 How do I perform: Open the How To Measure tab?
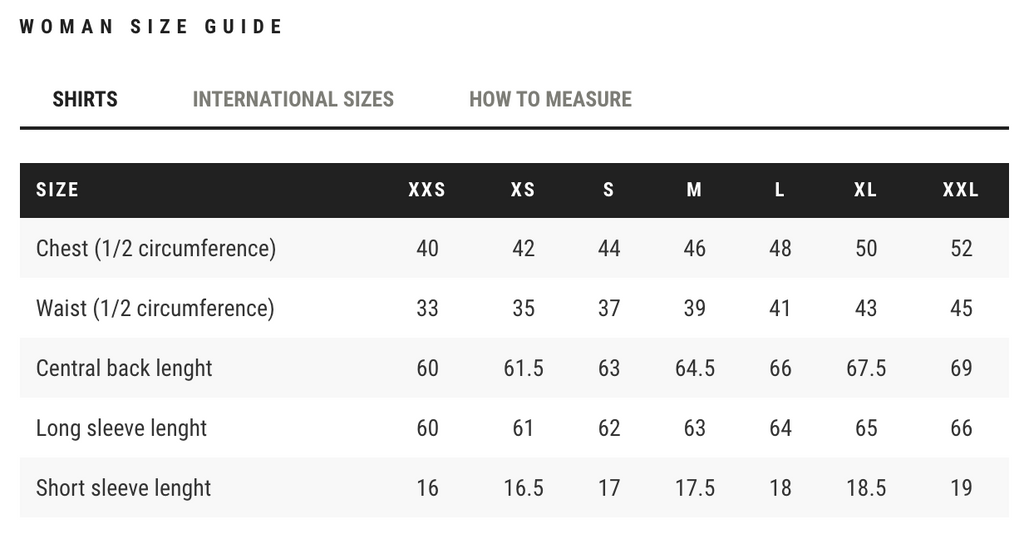550,99
